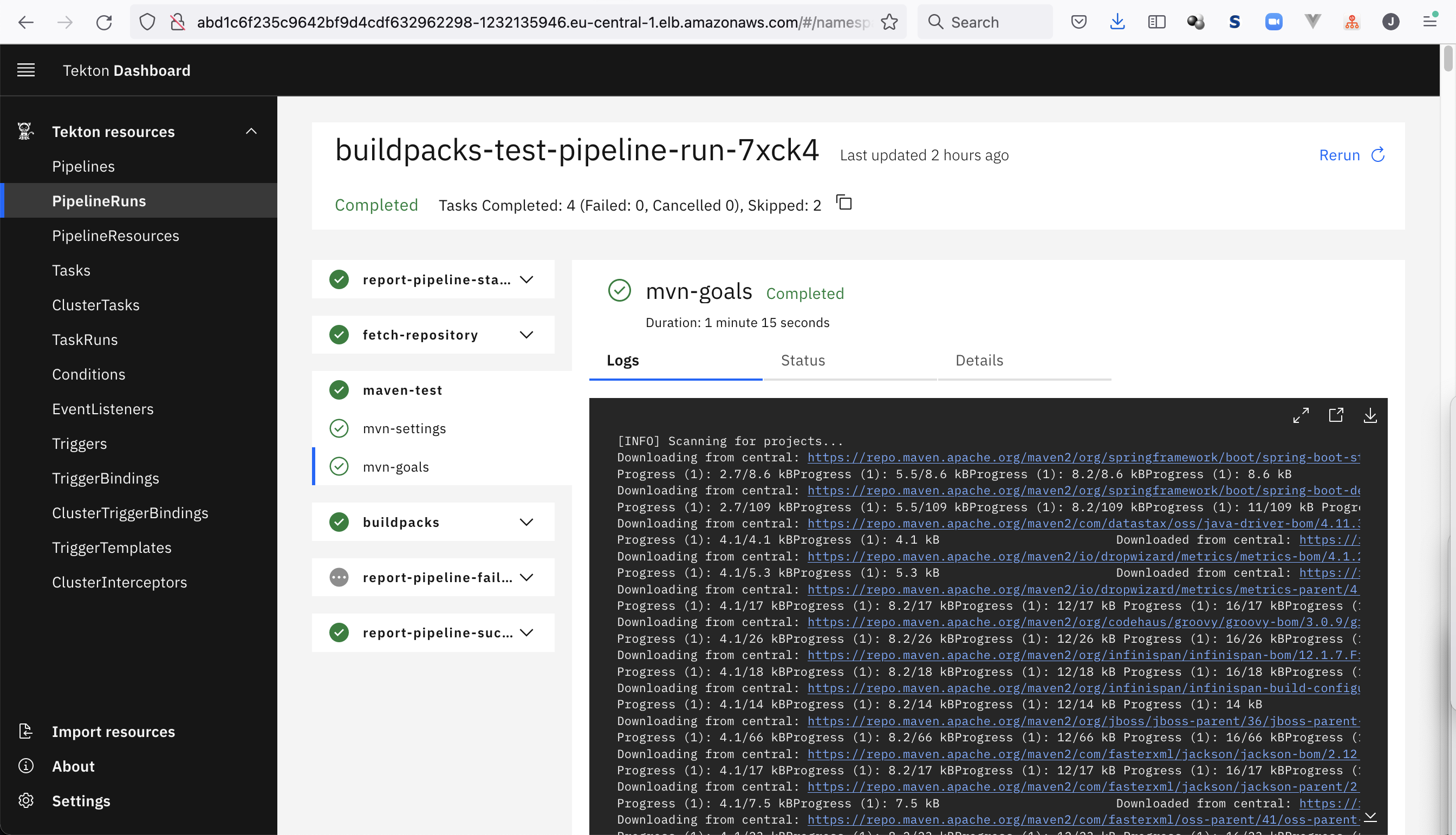Expand the report-pipeline-sta... task step
The height and width of the screenshot is (835, 1456).
[528, 279]
